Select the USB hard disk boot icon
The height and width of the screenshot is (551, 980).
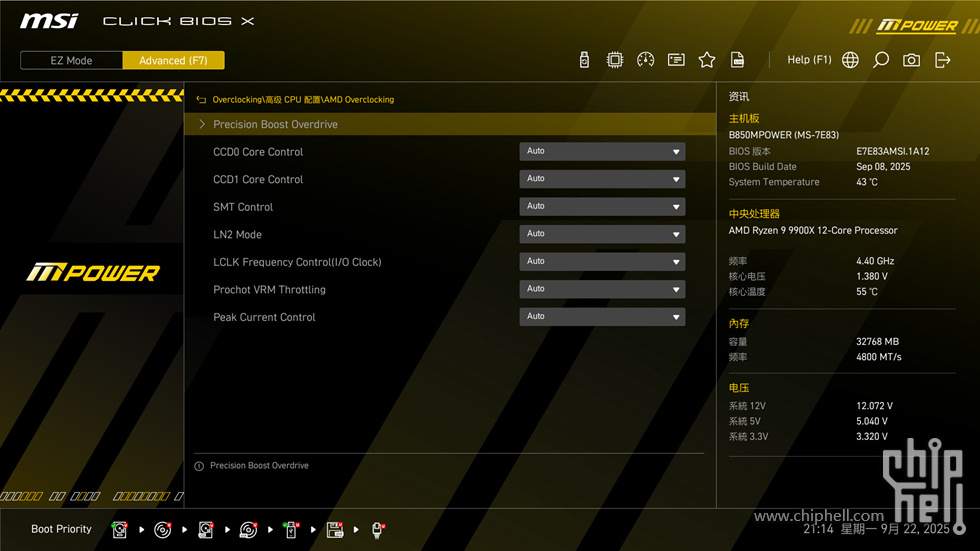click(206, 530)
